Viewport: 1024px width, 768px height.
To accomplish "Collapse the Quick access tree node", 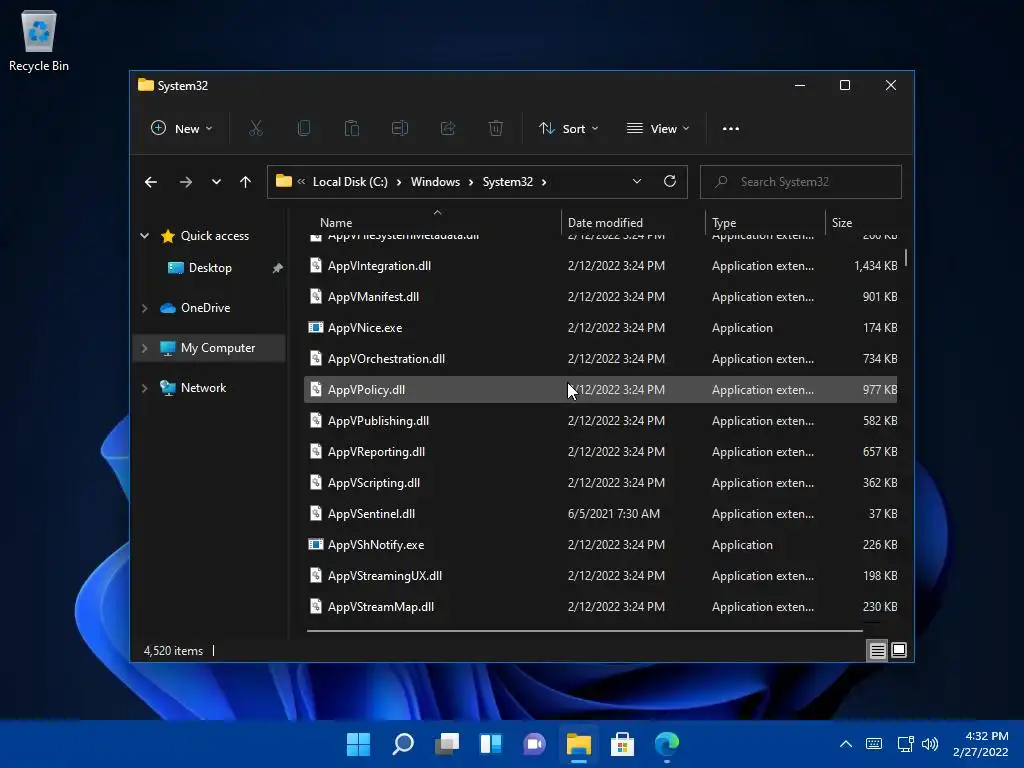I will (144, 236).
